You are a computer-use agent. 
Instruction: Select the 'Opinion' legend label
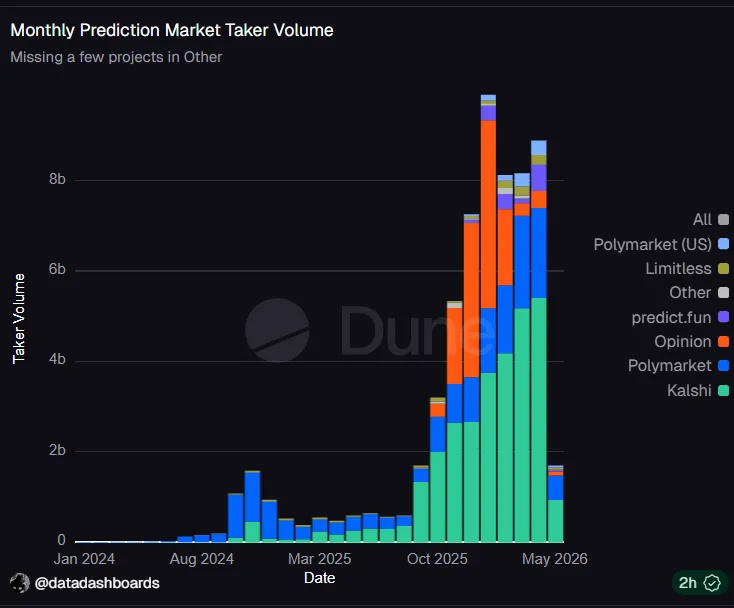tap(683, 342)
